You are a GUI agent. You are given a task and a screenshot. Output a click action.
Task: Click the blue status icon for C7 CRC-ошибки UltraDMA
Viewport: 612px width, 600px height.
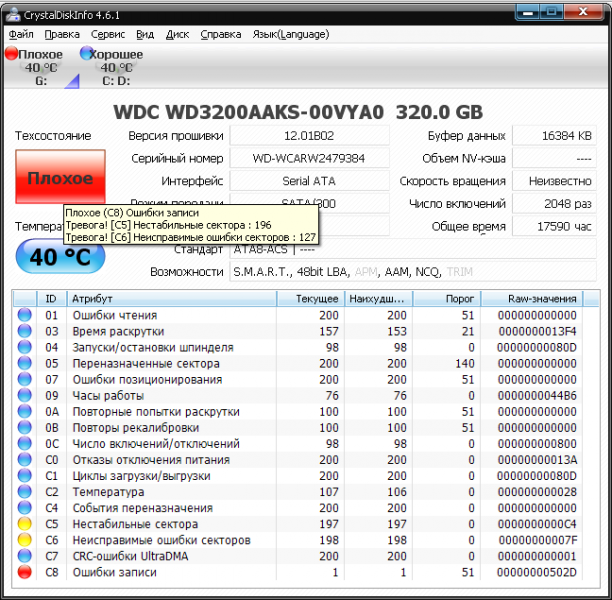(24, 556)
